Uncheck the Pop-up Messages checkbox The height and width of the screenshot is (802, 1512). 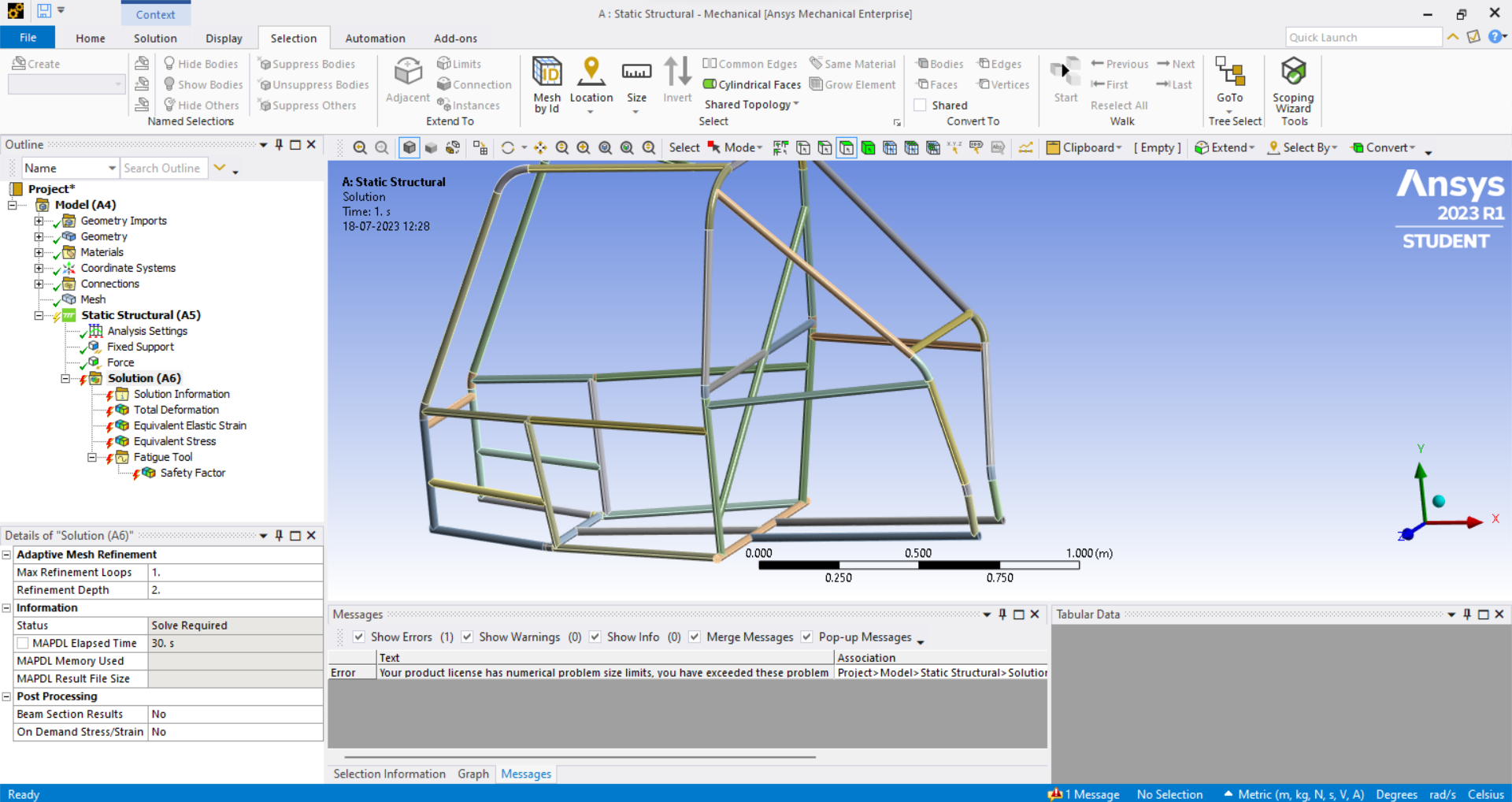[806, 637]
